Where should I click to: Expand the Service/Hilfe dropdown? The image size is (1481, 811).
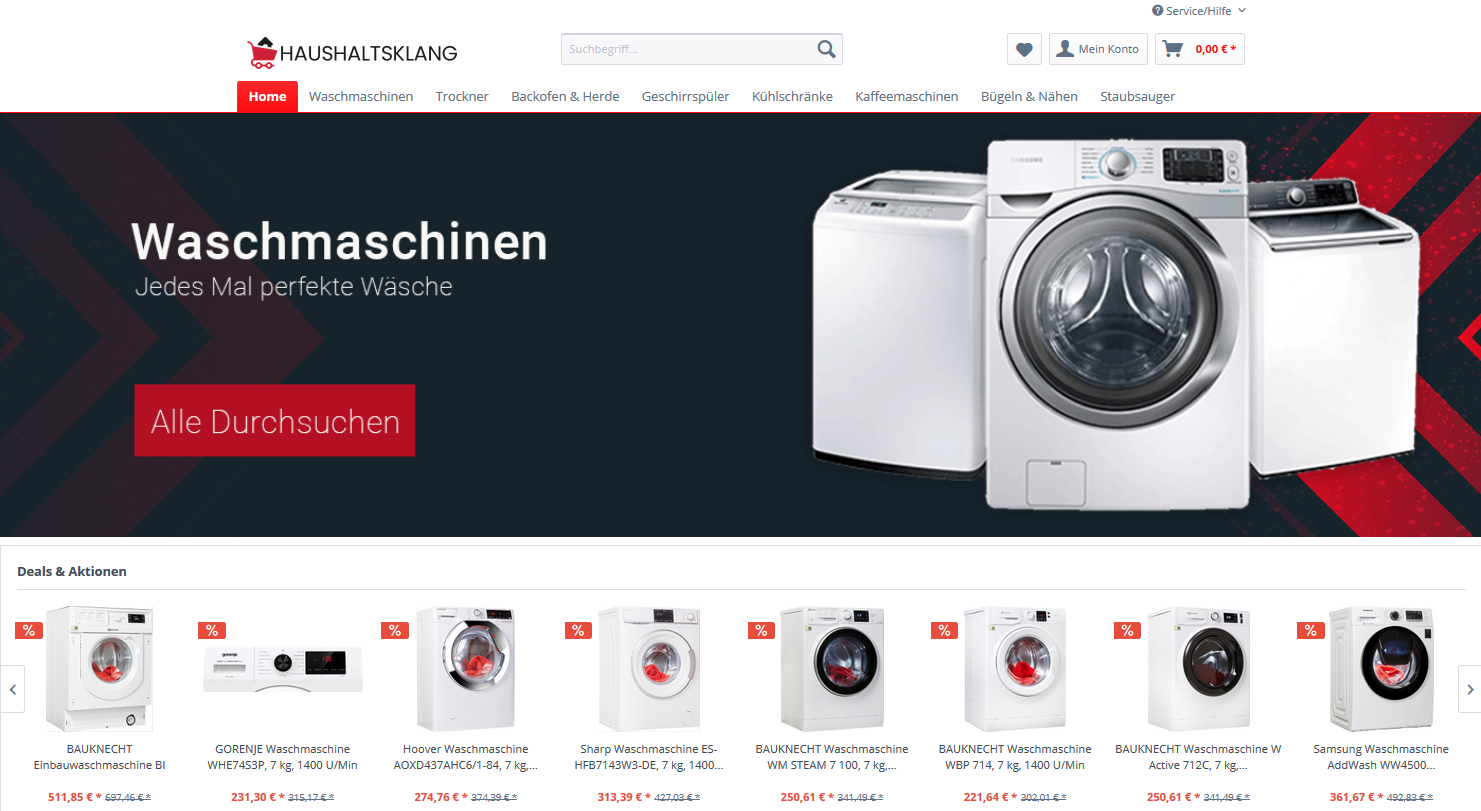coord(1199,11)
